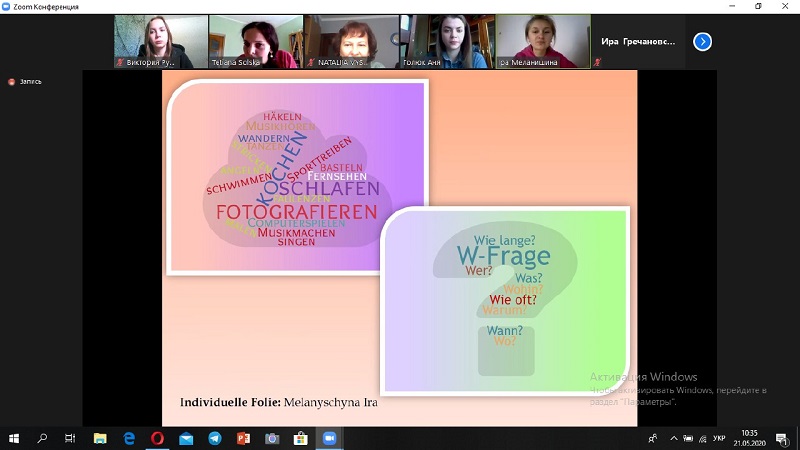Switch keyboard language from УКР
This screenshot has height=450, width=800.
click(x=719, y=438)
